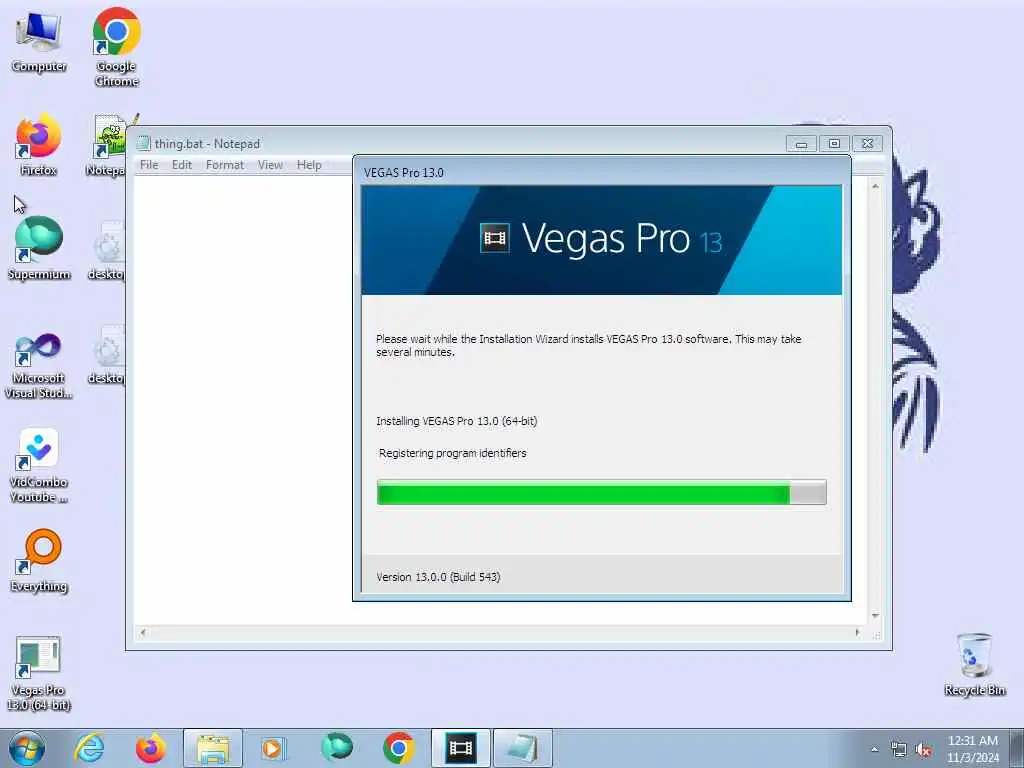Open the Computer desktop icon

coord(39,41)
